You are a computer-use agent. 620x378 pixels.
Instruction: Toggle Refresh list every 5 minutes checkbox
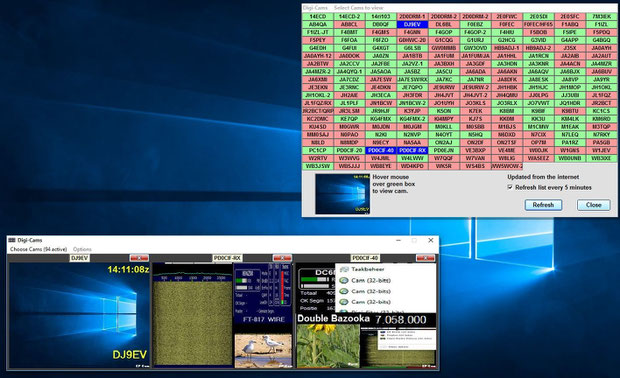pos(510,187)
